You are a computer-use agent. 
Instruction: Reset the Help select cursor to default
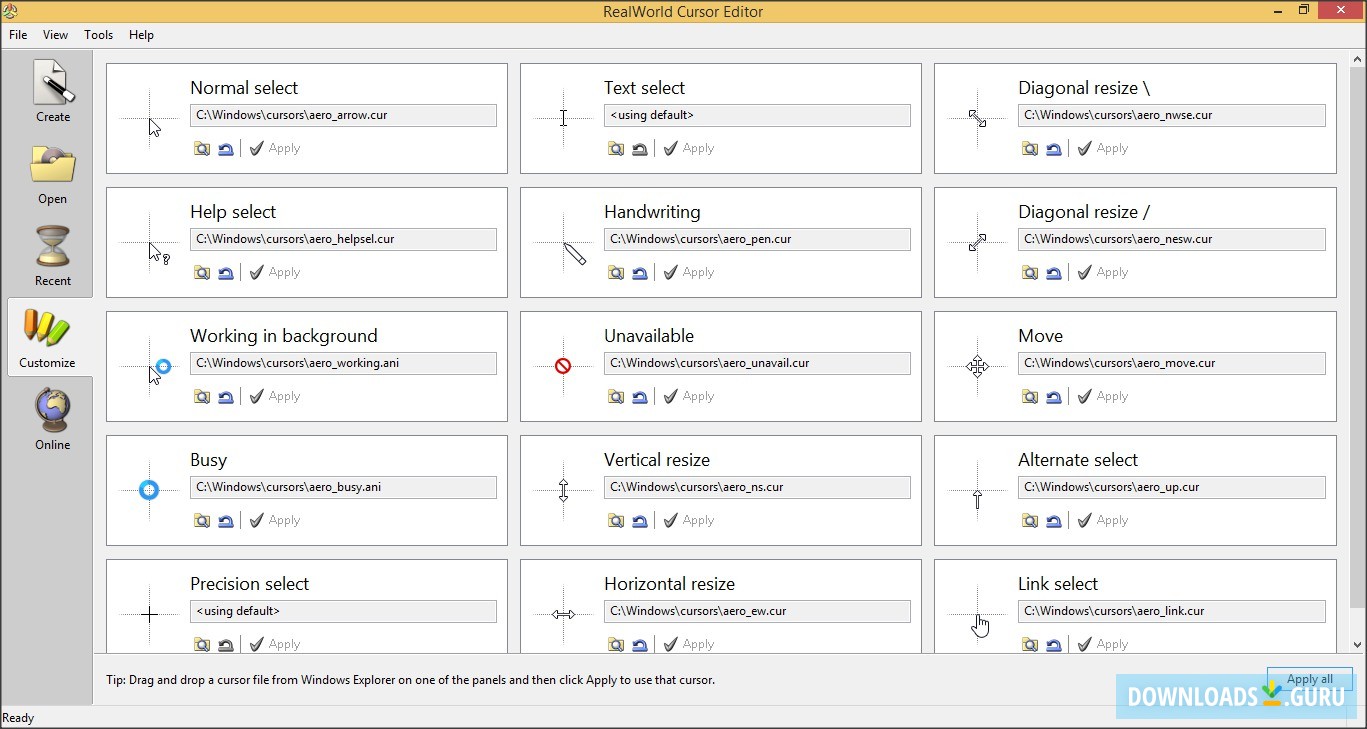point(225,271)
